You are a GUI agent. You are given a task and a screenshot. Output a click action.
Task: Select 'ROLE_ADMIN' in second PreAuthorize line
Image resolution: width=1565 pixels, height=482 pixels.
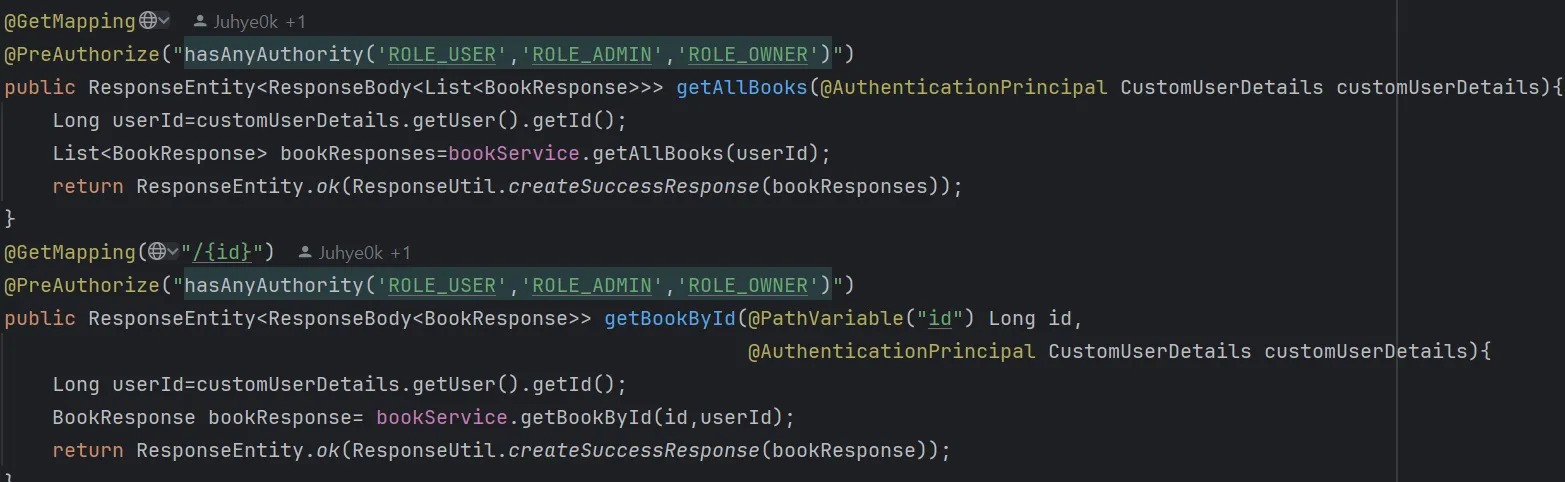592,285
